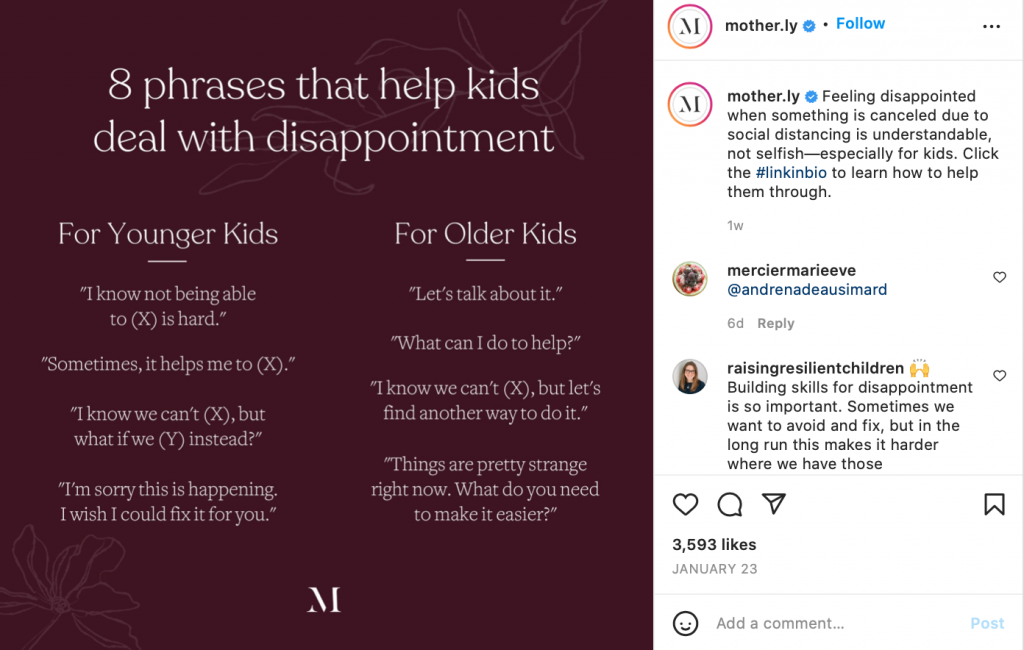Open raisingresilientchildren's profile picture
This screenshot has height=650, width=1024.
[x=690, y=376]
